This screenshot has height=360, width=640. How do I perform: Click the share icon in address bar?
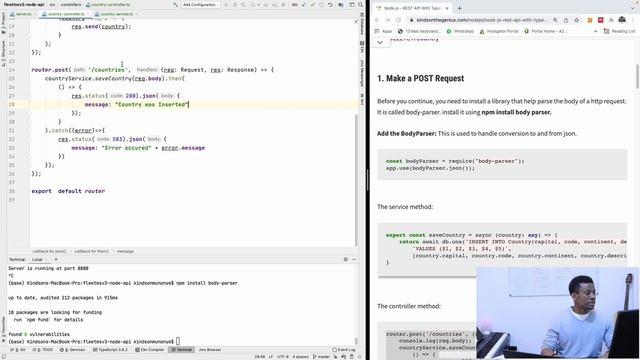pyautogui.click(x=566, y=20)
